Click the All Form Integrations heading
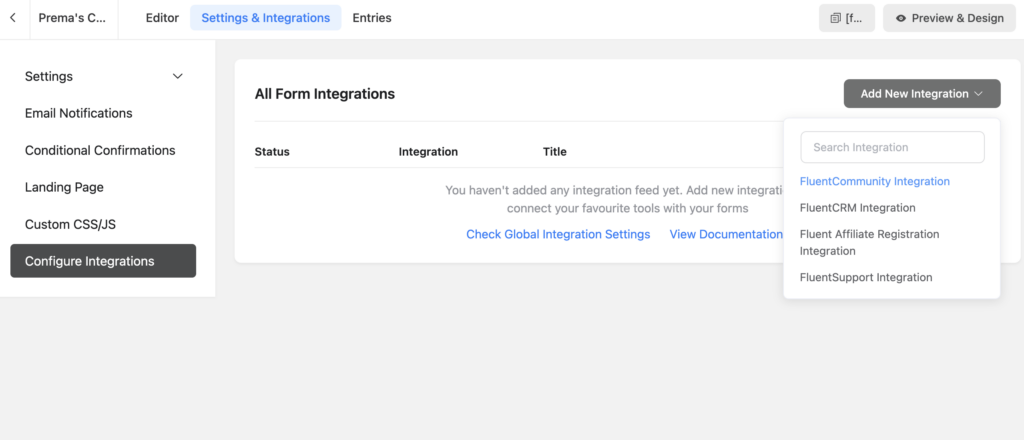Screen dimensions: 1024x440 (x=325, y=94)
